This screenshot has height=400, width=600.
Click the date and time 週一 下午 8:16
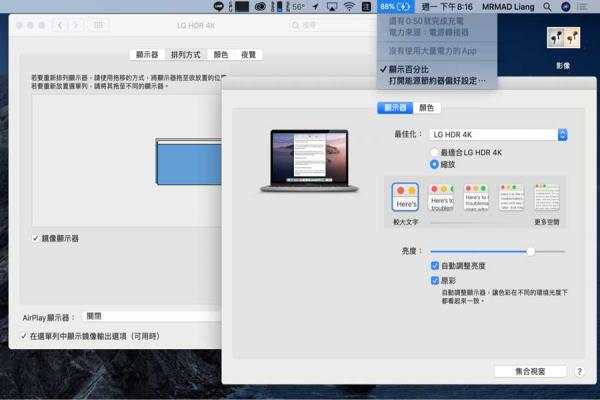pos(447,7)
